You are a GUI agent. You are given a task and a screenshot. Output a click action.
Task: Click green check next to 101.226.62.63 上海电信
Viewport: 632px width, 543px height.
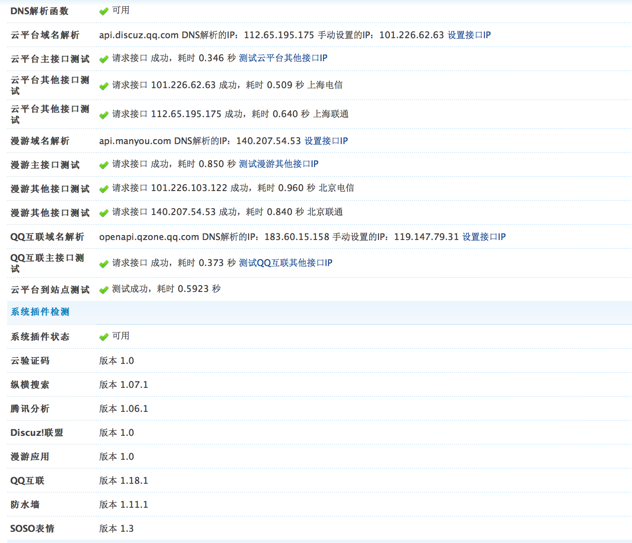coord(104,86)
